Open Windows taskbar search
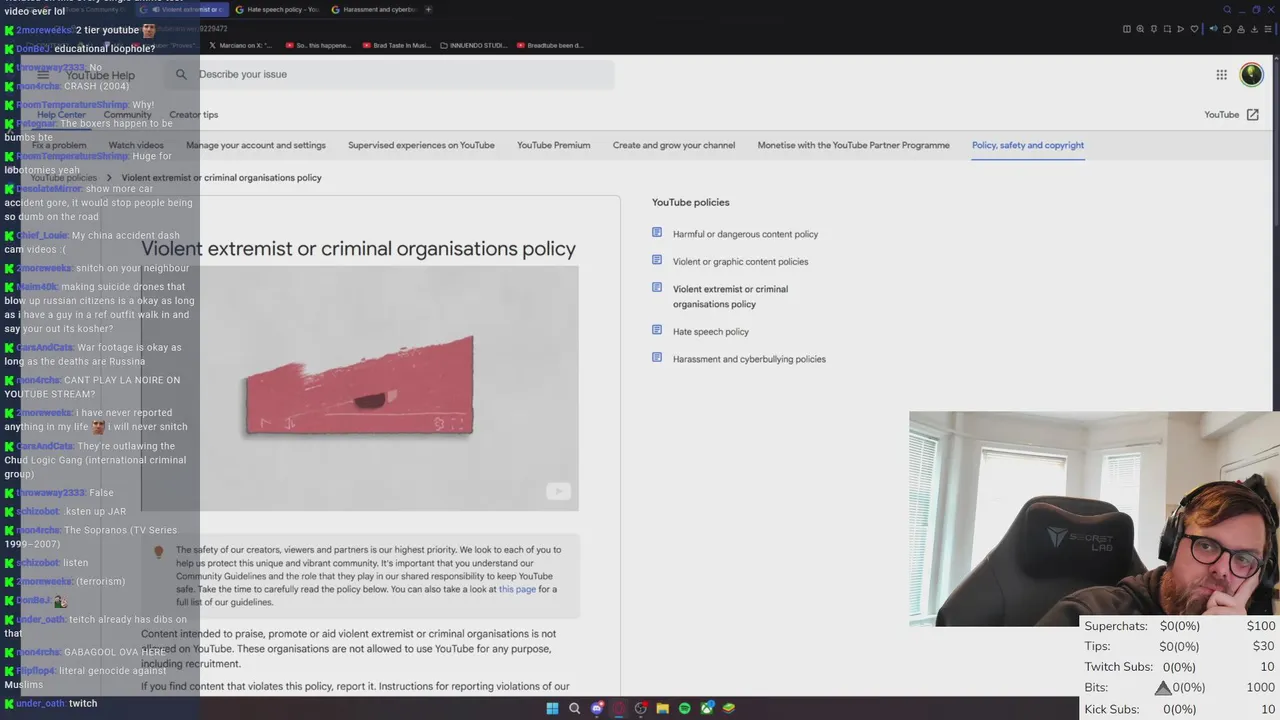Viewport: 1280px width, 720px height. 574,708
